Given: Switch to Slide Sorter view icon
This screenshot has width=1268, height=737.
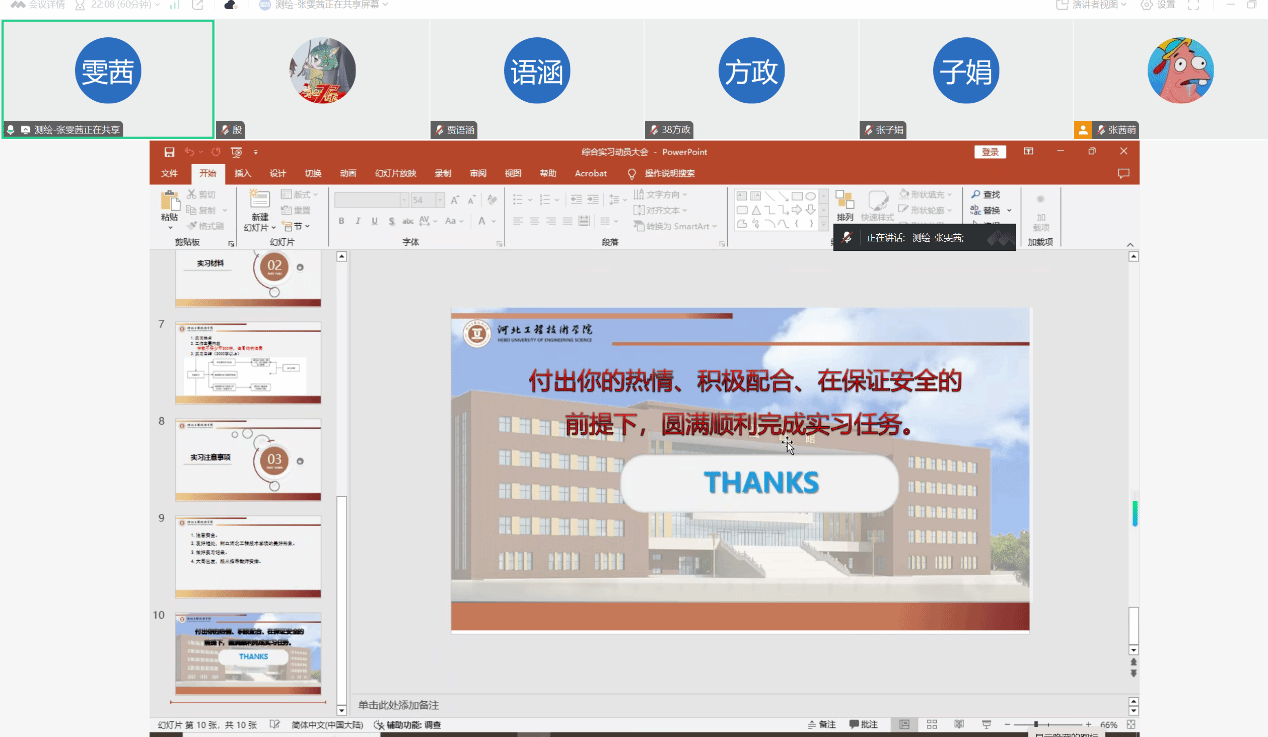Looking at the screenshot, I should click(932, 724).
